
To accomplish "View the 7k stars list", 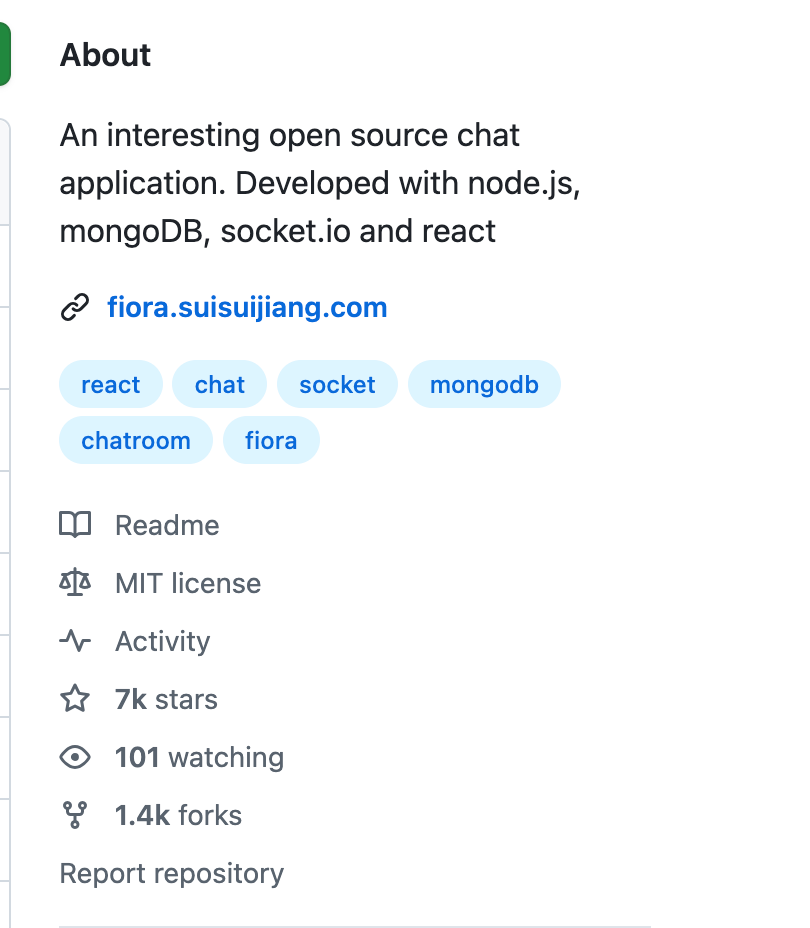I will (x=166, y=699).
